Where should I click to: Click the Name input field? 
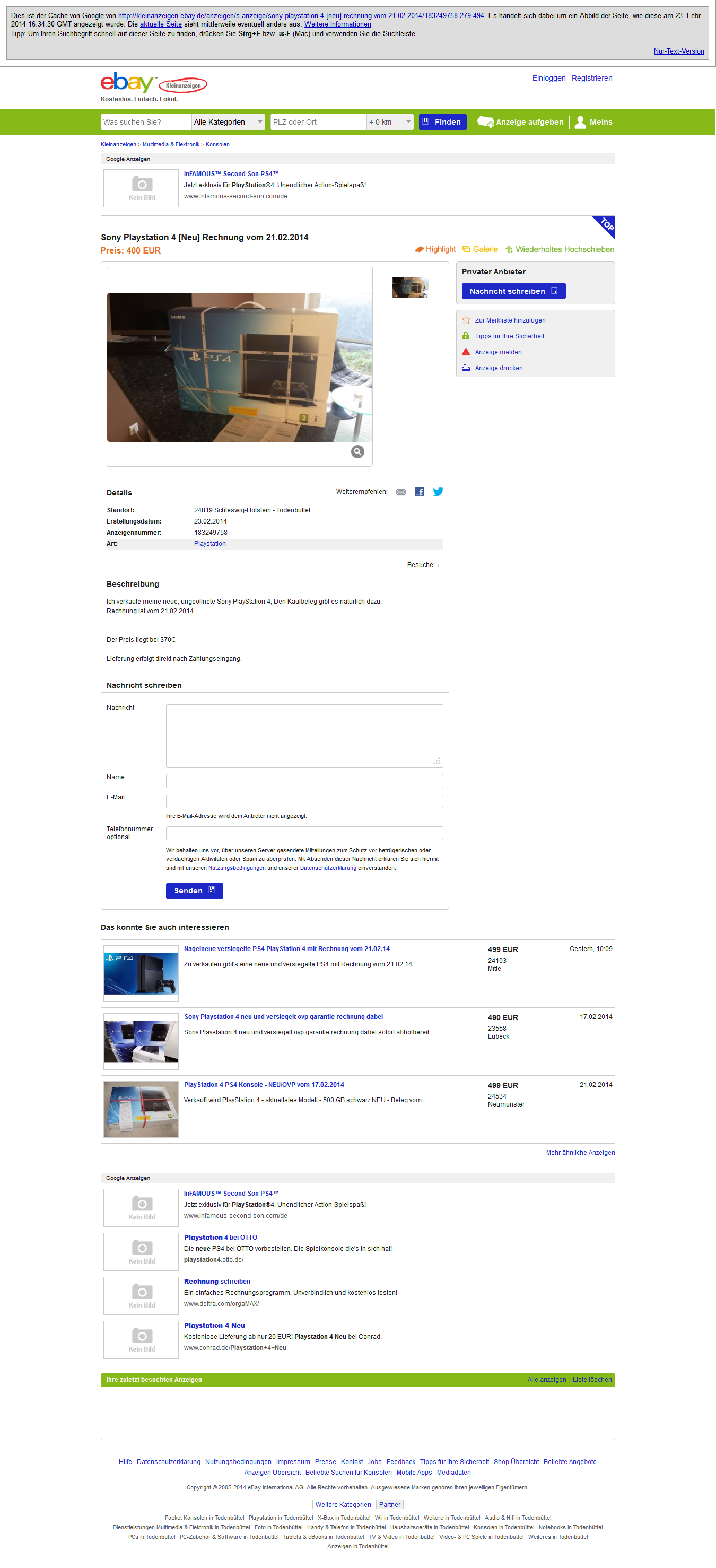tap(304, 781)
